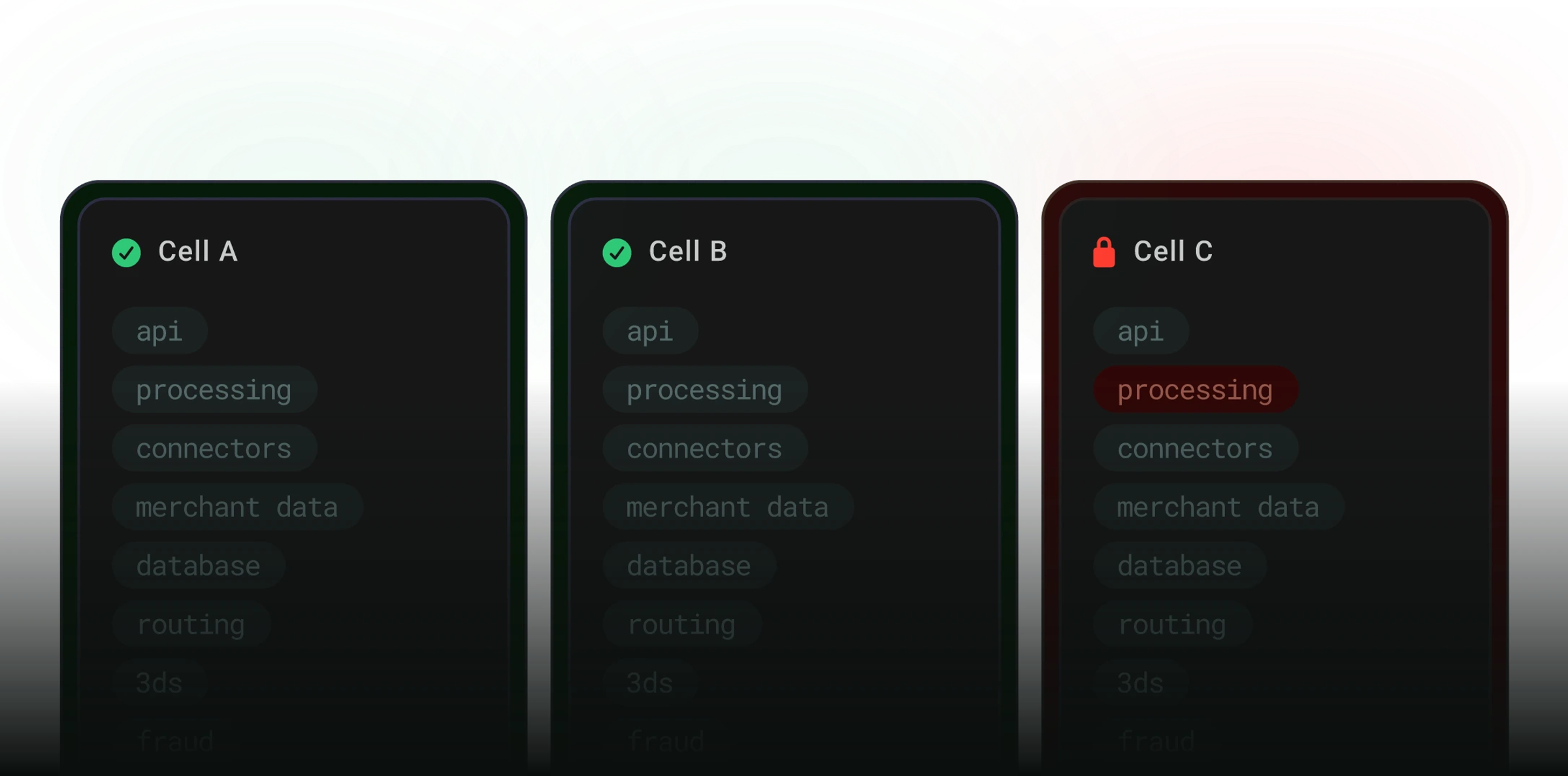
Task: Click the merchant data tag in Cell A
Action: tap(237, 507)
